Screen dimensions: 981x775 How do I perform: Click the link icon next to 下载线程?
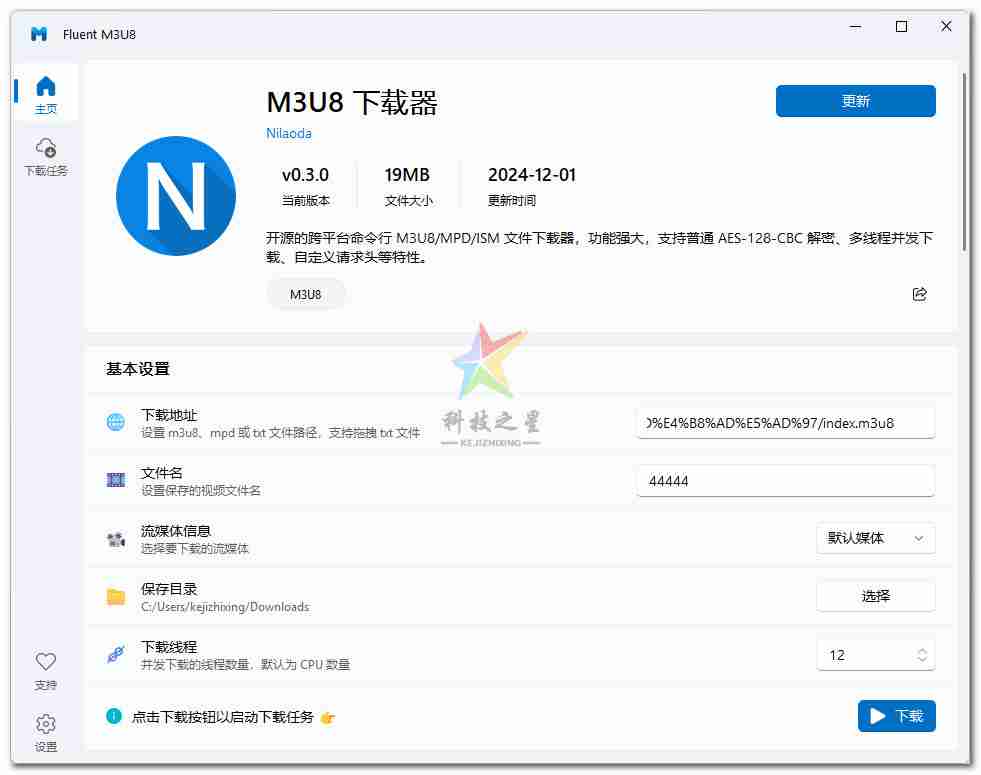coord(116,655)
